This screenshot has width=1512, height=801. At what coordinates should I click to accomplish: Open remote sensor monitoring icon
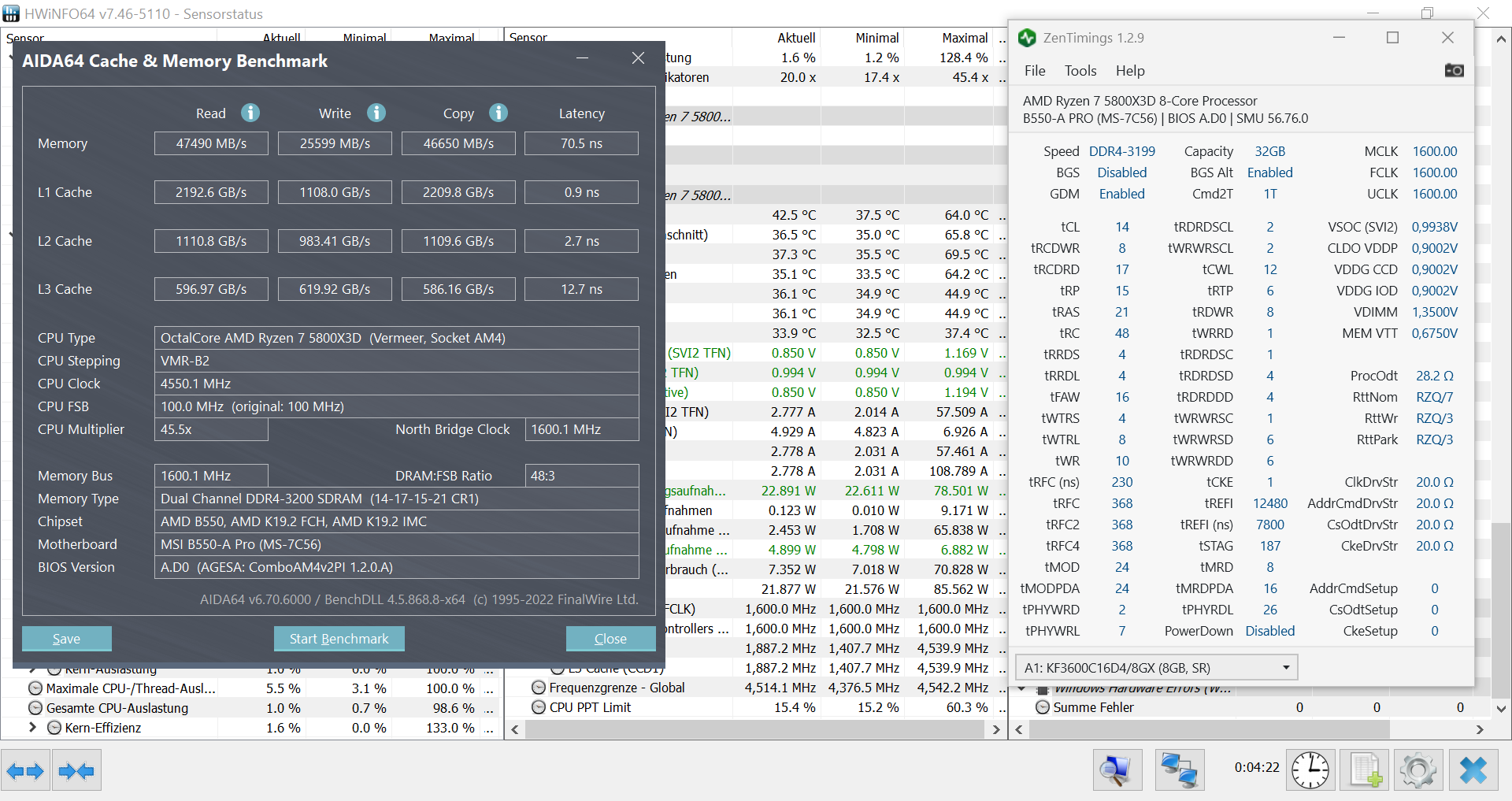(x=1178, y=769)
